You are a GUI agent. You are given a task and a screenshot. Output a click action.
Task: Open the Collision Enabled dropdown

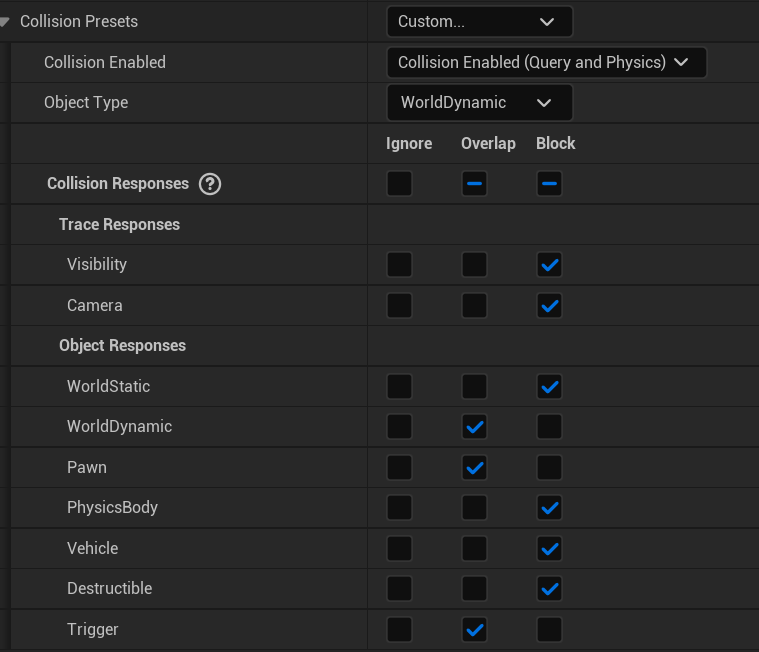546,62
